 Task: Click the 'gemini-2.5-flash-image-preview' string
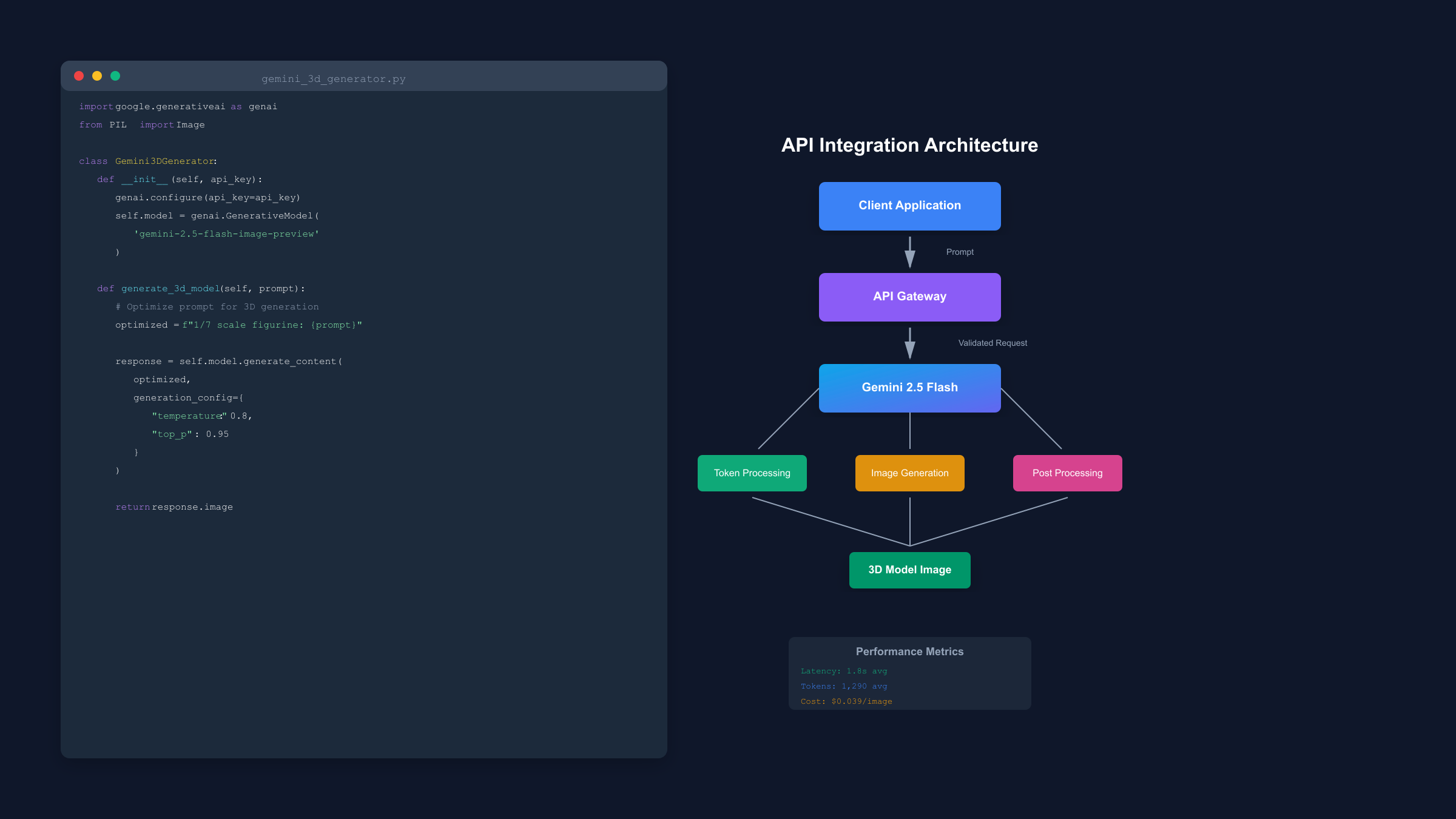coord(226,234)
